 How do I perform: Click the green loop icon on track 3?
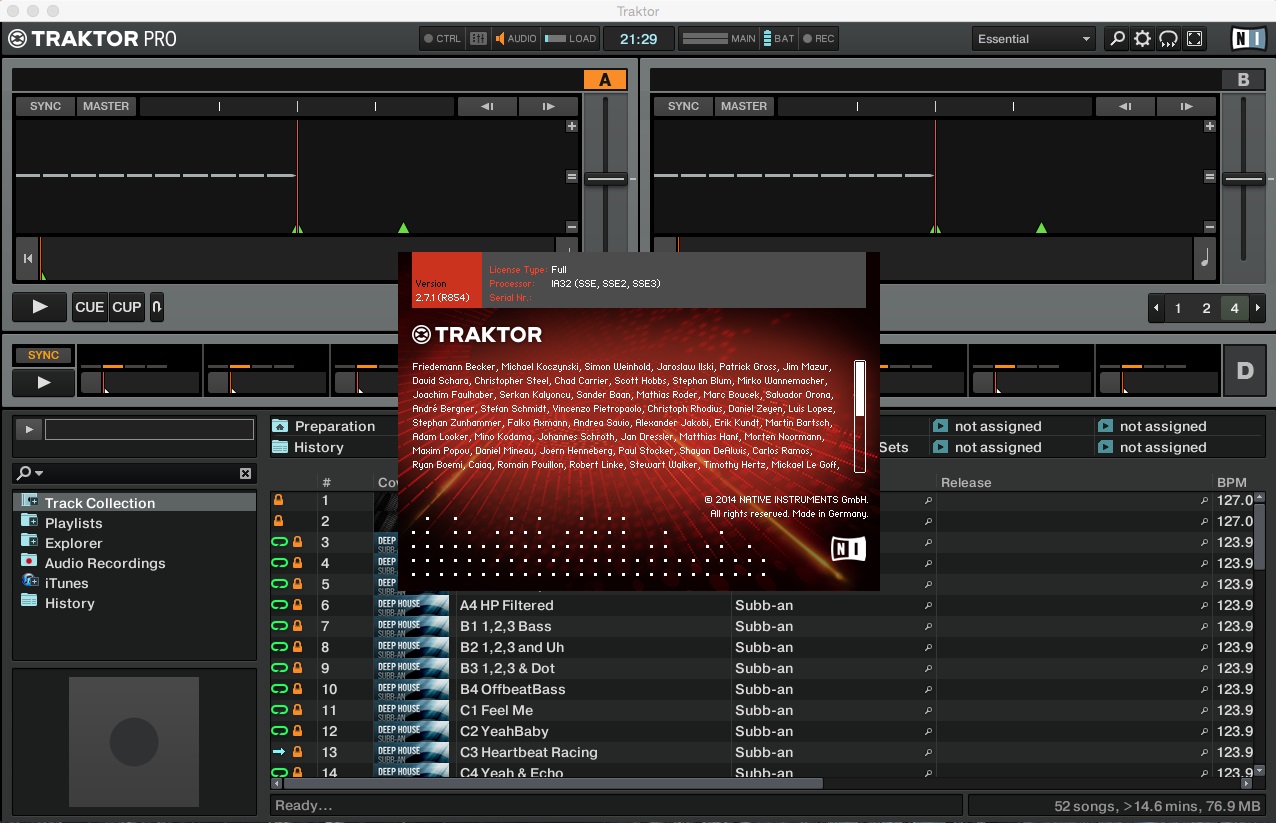279,542
